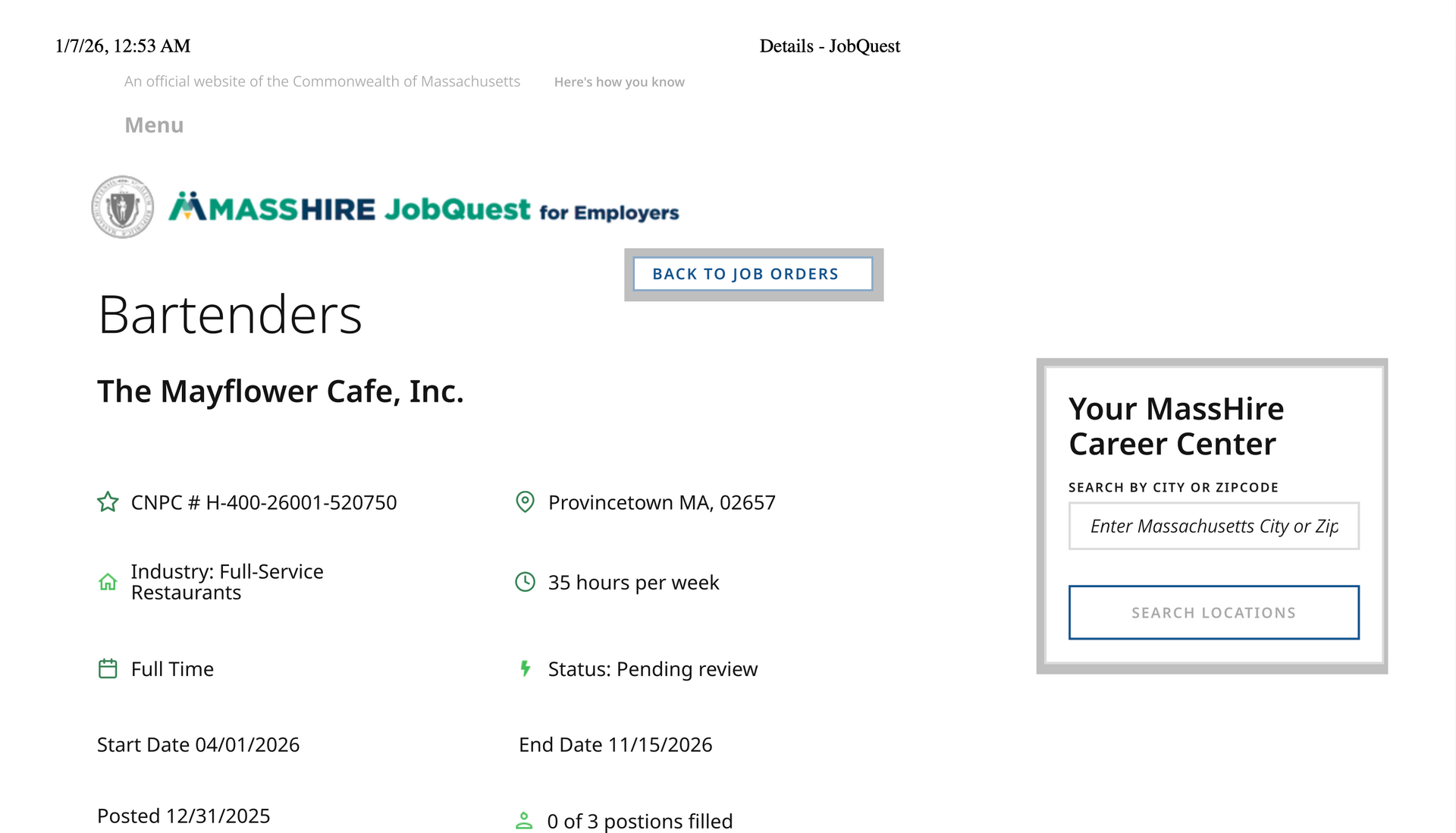Click the Status: Pending review text
This screenshot has width=1456, height=833.
point(652,669)
